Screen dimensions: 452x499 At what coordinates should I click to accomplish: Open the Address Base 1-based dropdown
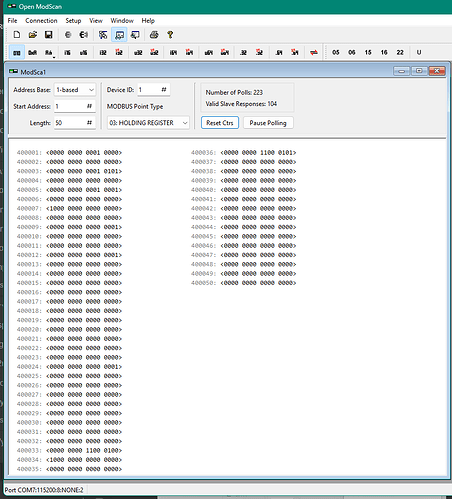coord(75,90)
